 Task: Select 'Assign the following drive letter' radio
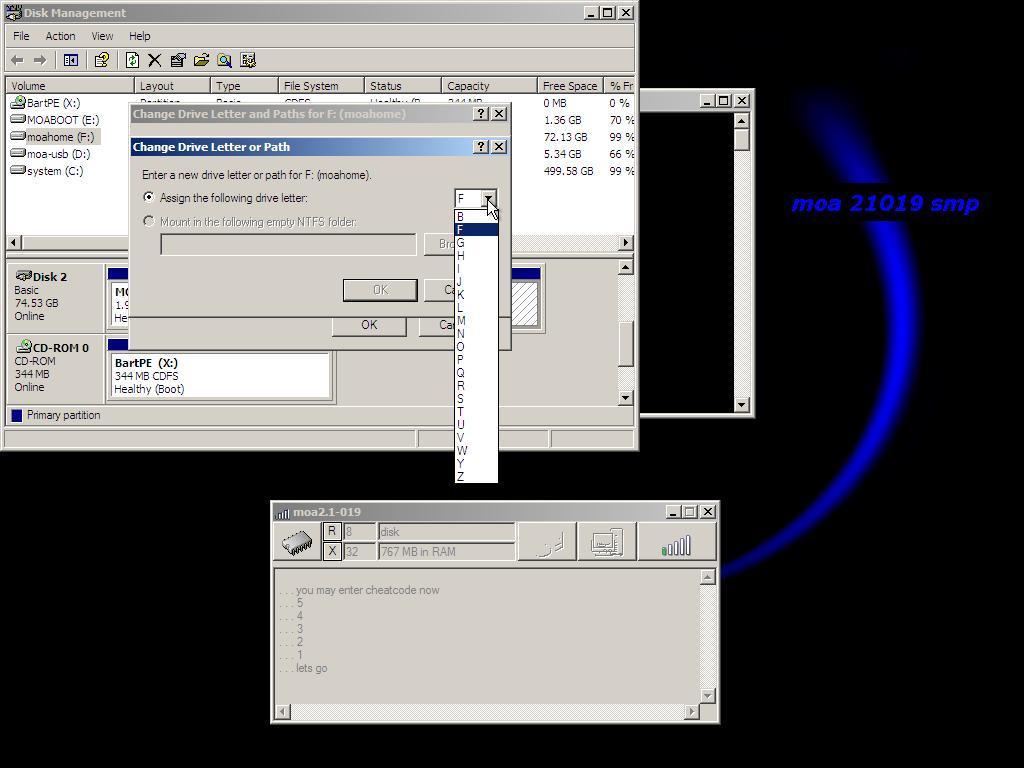150,198
